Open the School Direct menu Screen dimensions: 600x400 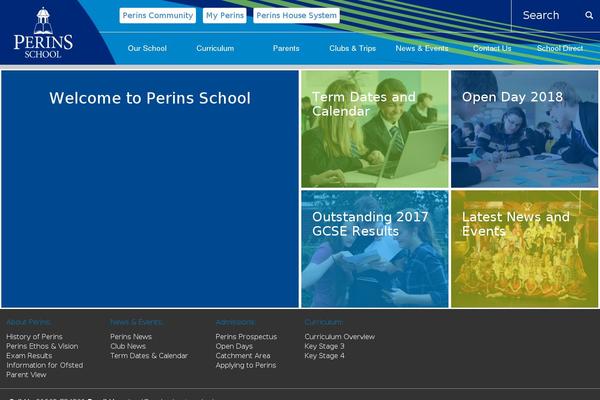click(560, 48)
